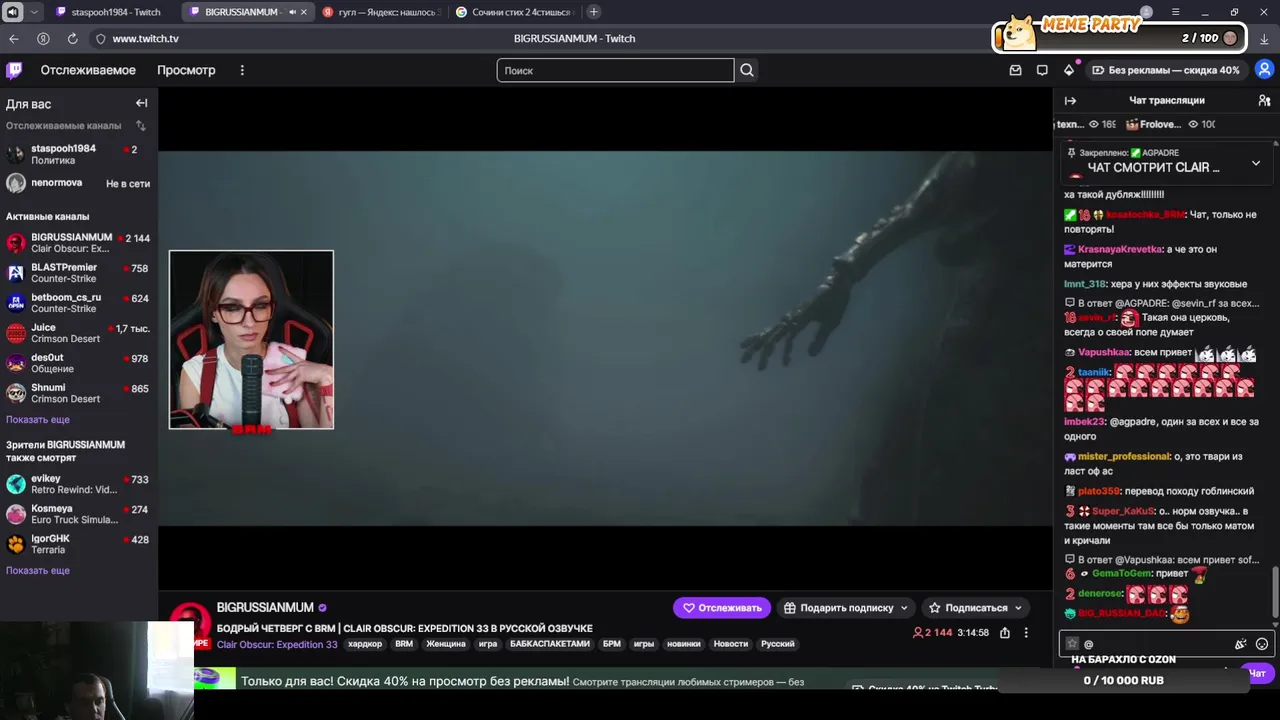Collapse the 'Для вас' sidebar arrow

[141, 103]
